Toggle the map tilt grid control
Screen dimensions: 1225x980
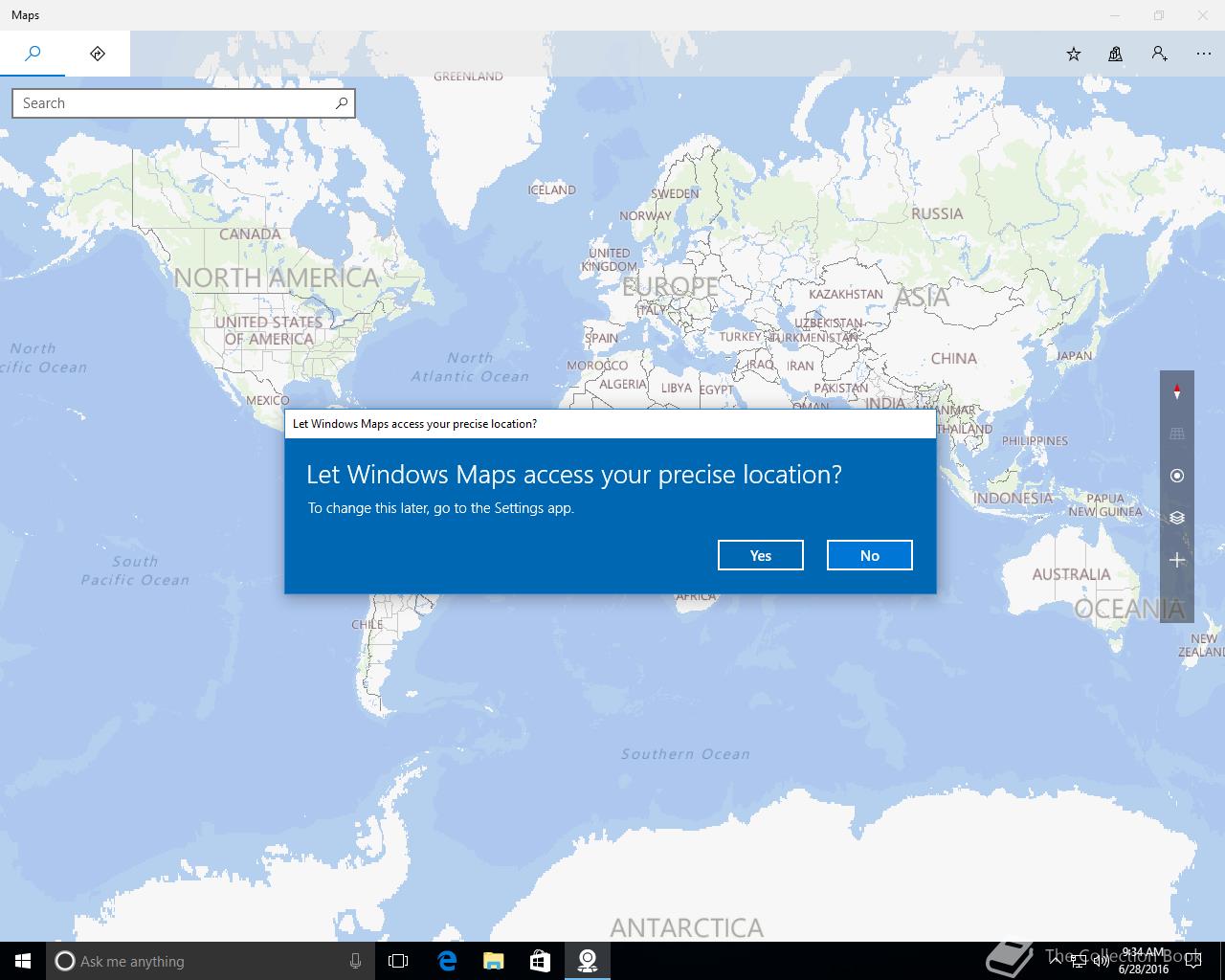[x=1177, y=434]
